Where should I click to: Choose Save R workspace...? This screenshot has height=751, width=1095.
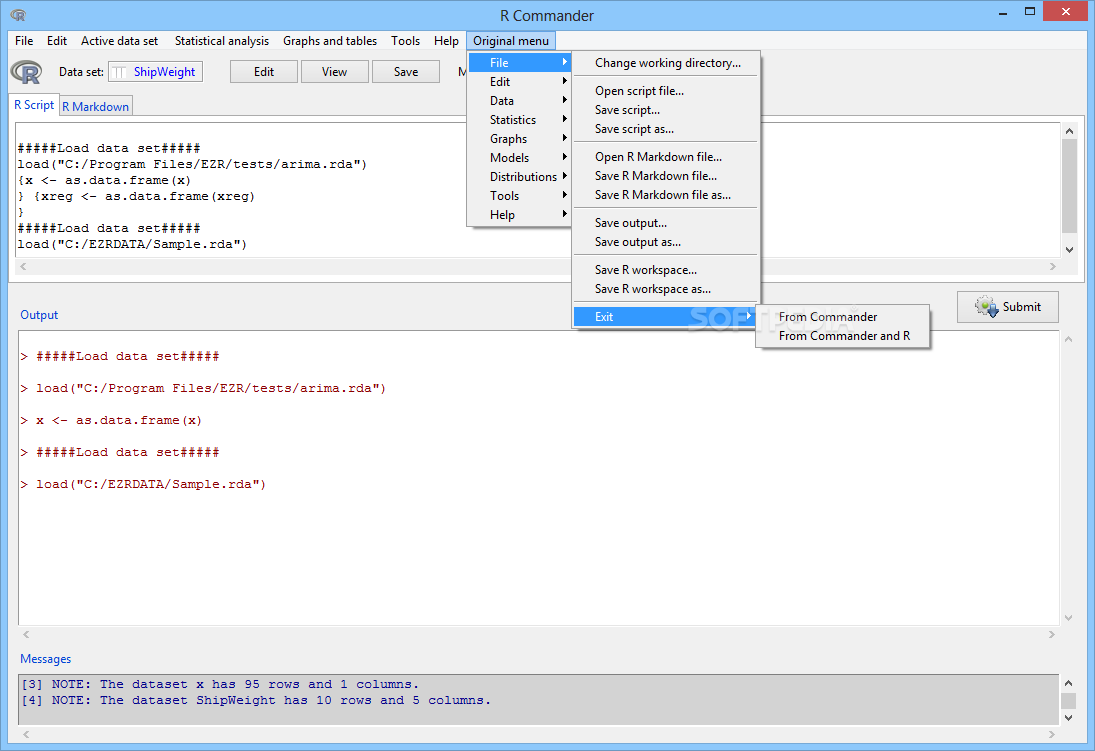666,270
